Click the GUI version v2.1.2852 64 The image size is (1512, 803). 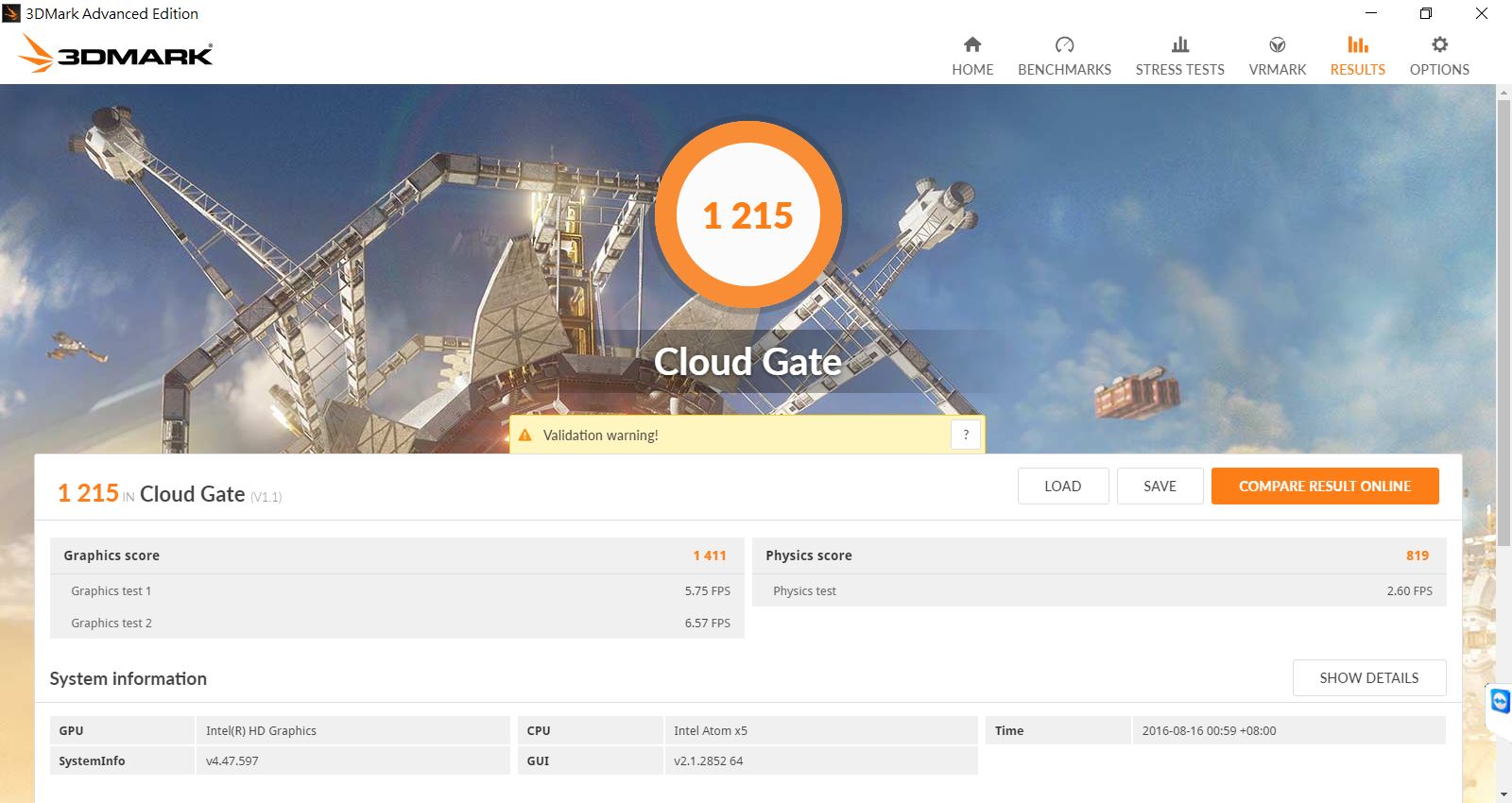point(709,760)
